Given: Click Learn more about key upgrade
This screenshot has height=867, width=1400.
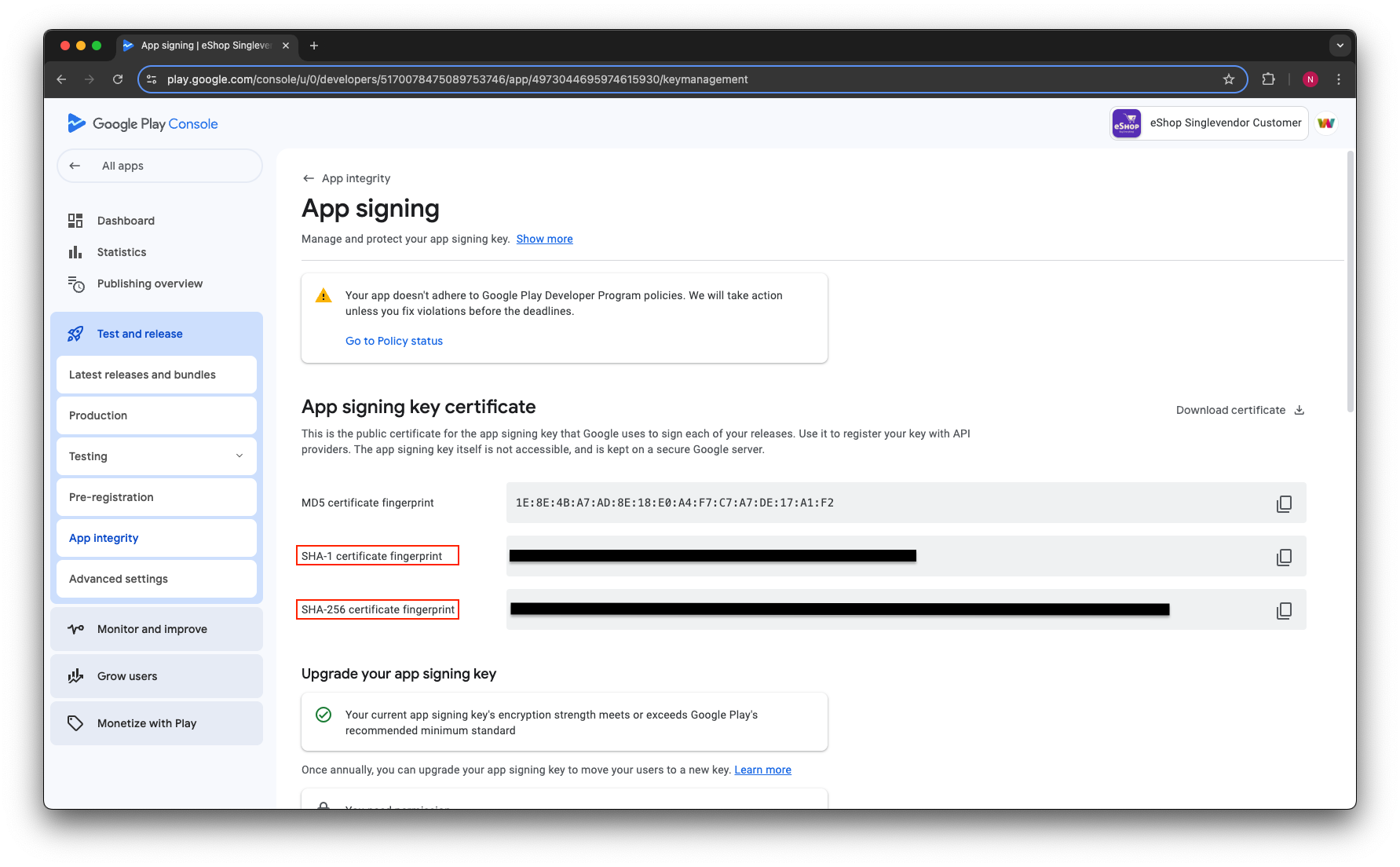Looking at the screenshot, I should tap(762, 770).
